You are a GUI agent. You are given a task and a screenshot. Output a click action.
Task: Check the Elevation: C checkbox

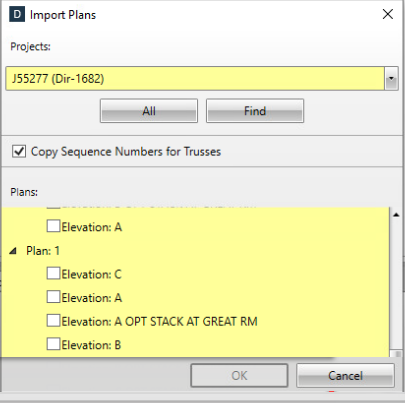(x=53, y=273)
